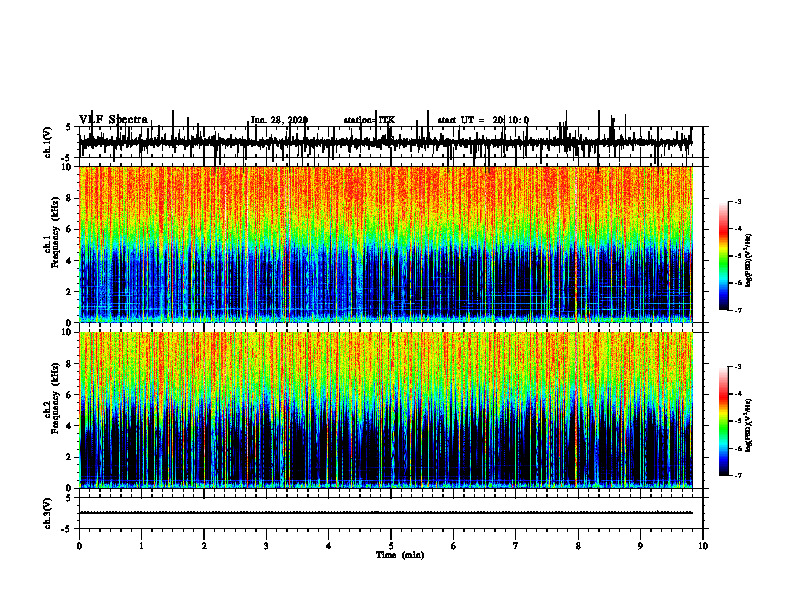Click the "station= ITK" header label
792x612 pixels.
click(369, 120)
